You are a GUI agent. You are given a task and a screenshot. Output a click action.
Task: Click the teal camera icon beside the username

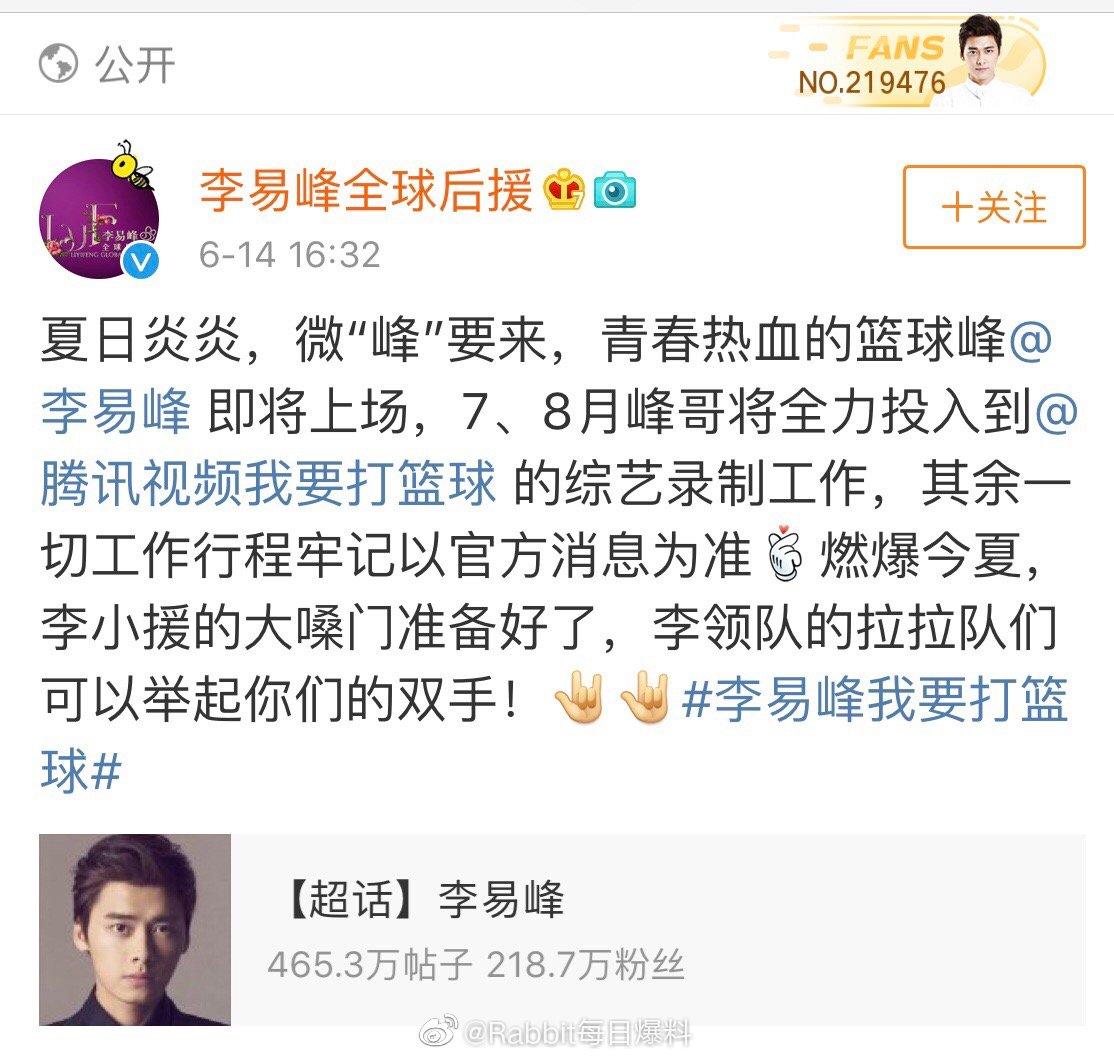(615, 190)
